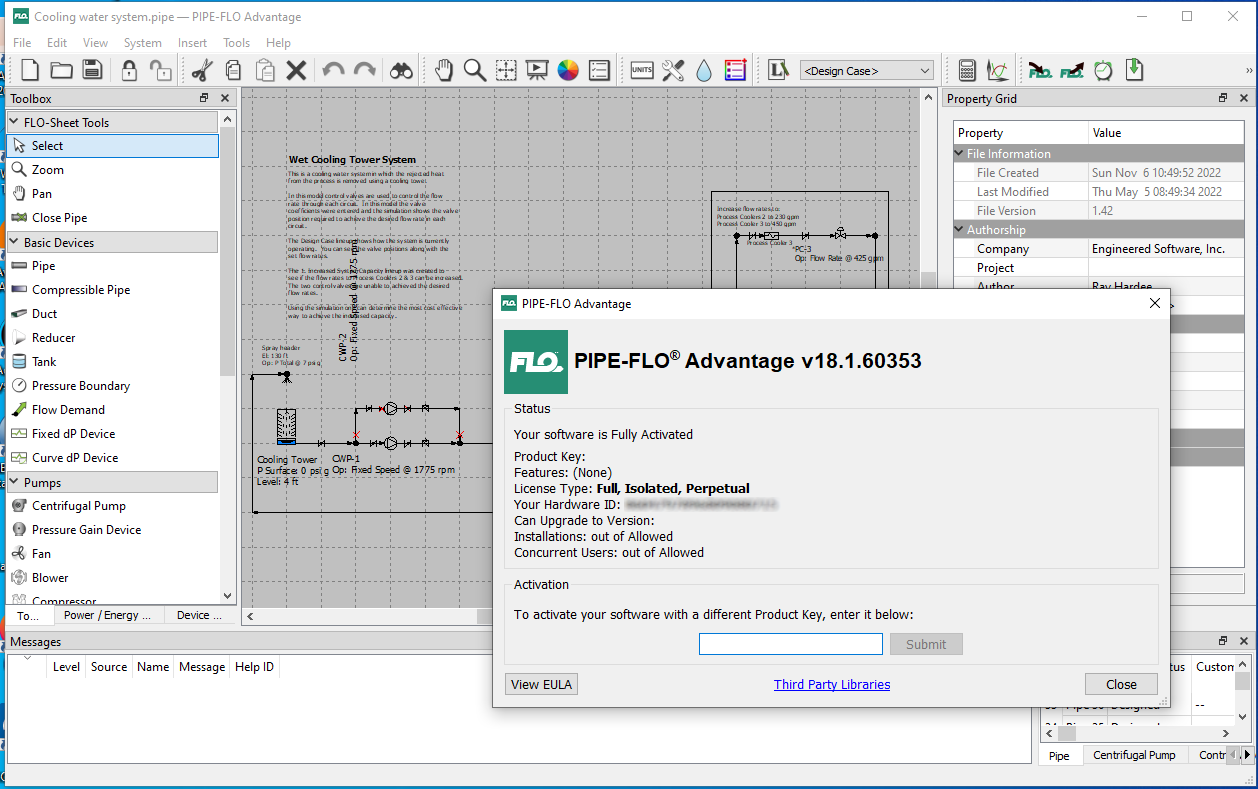Click the FLO export arrow icon
Viewport: 1258px width, 789px height.
click(1072, 70)
